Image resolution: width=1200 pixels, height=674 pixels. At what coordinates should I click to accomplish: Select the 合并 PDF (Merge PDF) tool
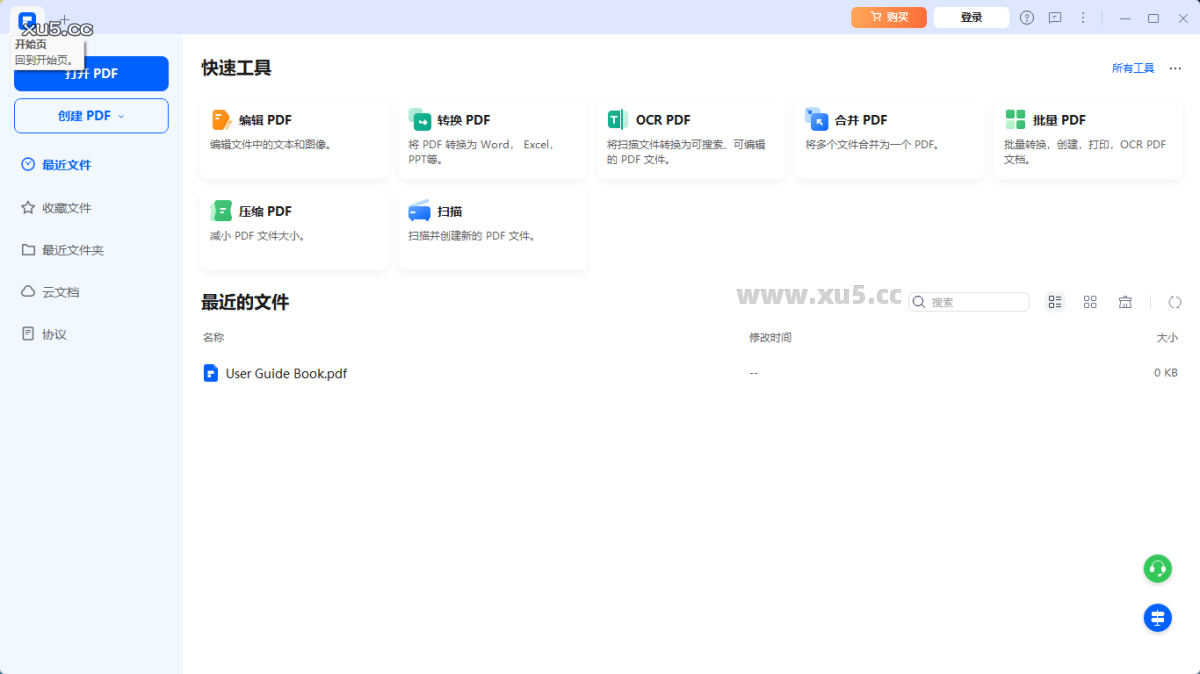[x=889, y=137]
